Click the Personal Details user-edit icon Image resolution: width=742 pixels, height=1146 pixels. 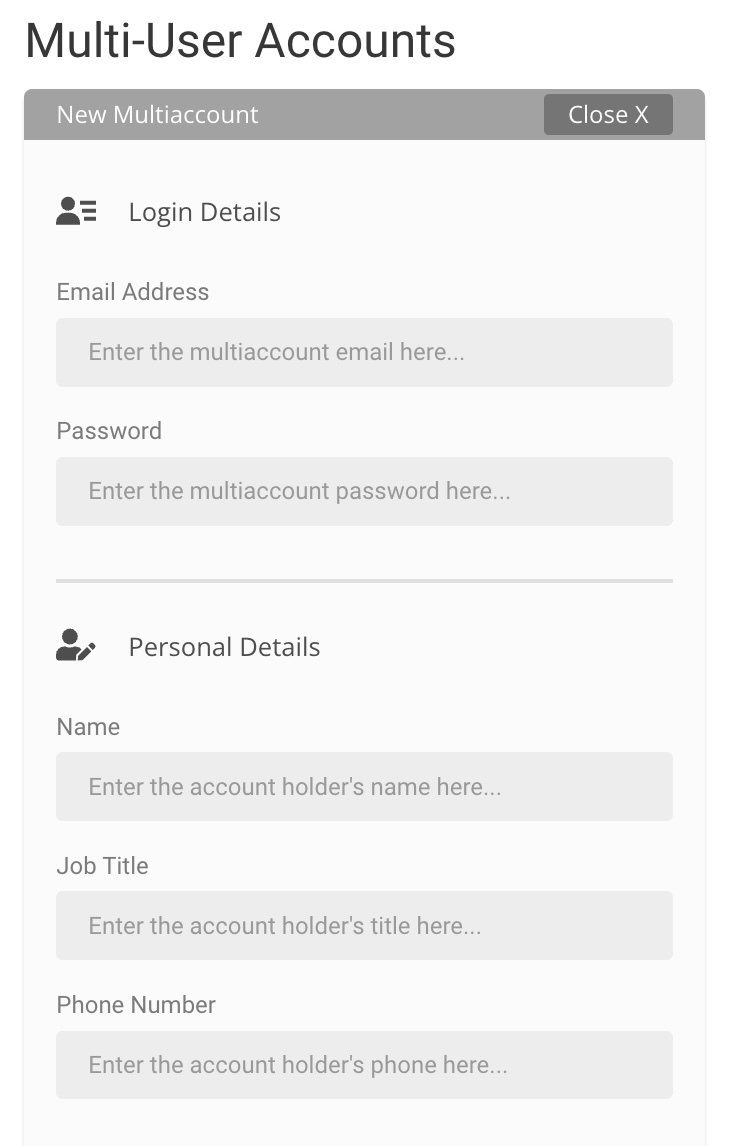click(75, 645)
